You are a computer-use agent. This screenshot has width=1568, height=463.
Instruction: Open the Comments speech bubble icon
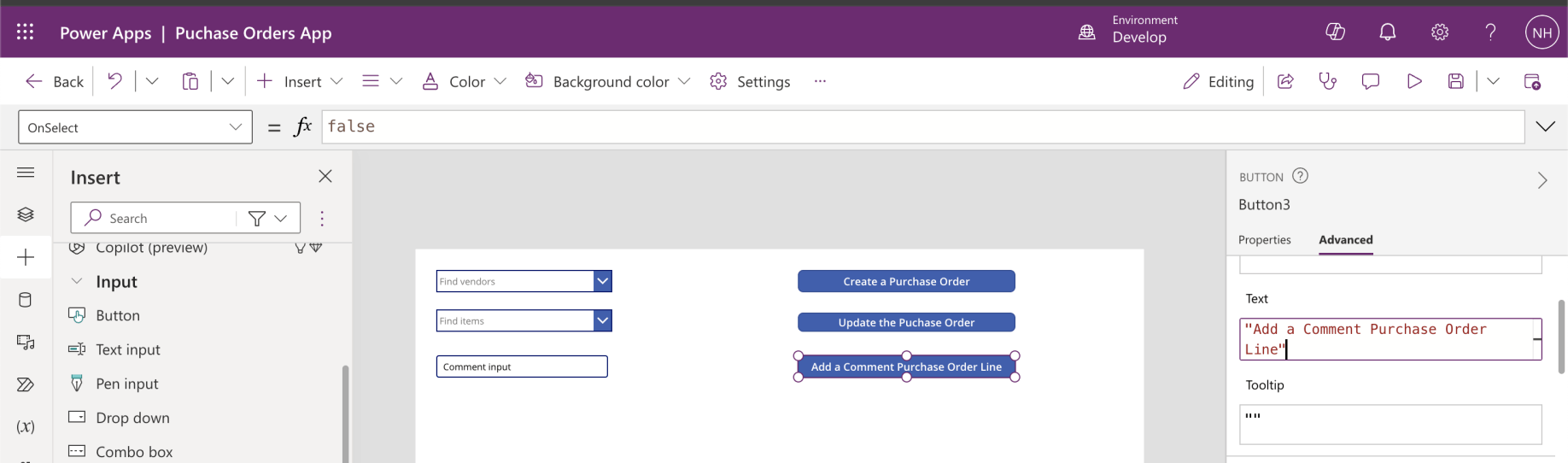point(1370,81)
